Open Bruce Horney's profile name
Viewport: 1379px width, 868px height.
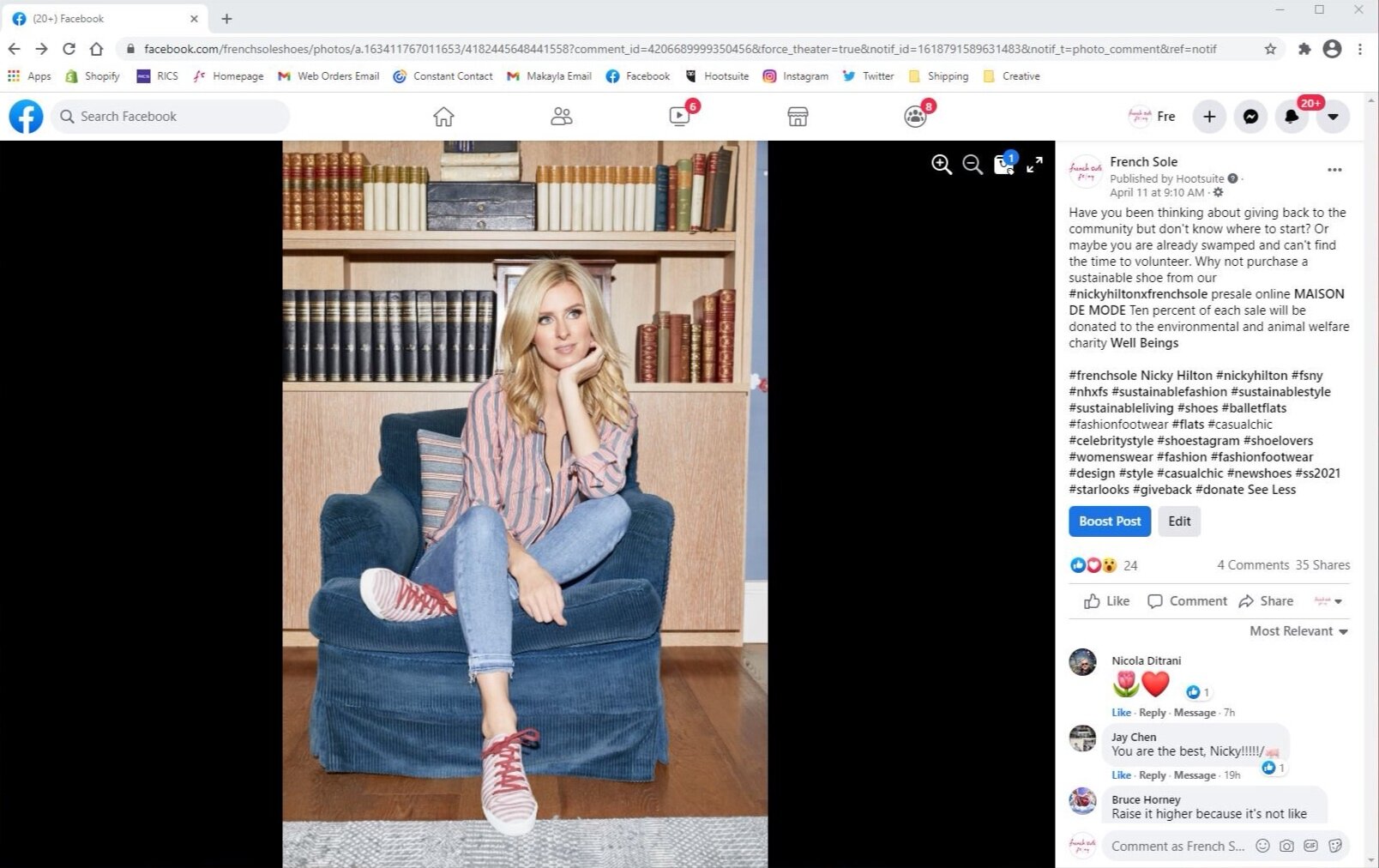click(x=1146, y=799)
